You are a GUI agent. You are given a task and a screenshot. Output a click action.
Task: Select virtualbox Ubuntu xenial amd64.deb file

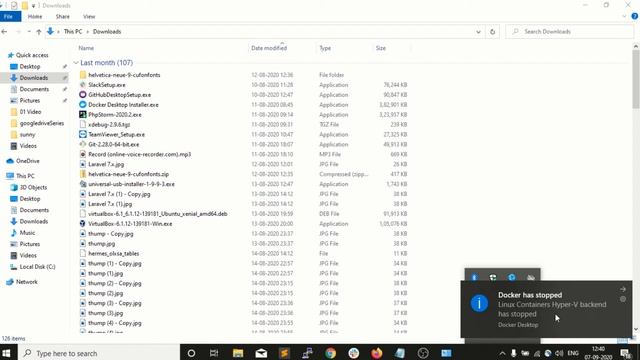coord(158,214)
